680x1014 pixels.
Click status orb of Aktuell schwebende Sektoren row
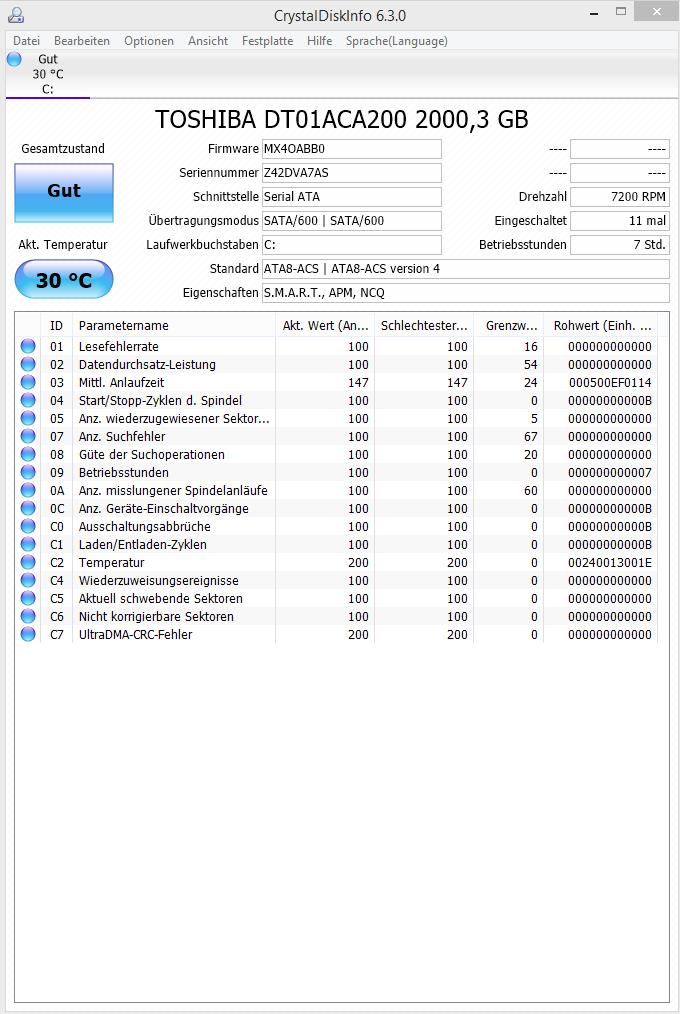pos(28,598)
